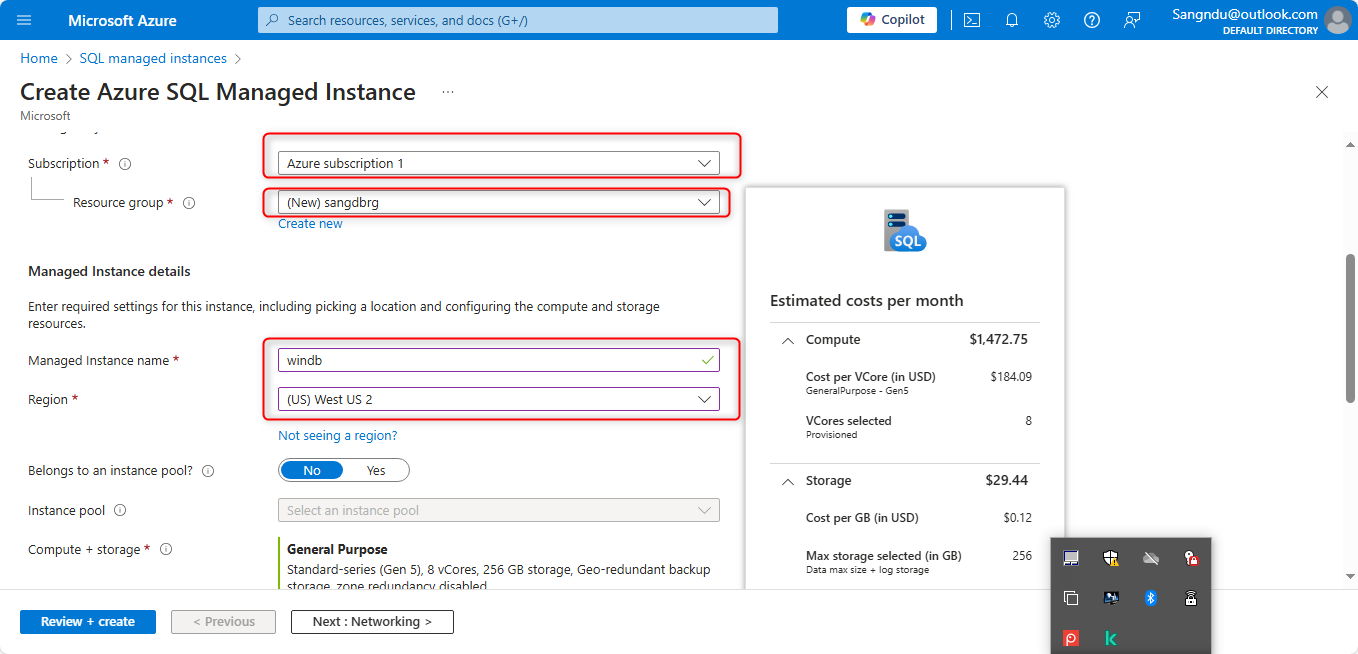Open the Subscription dropdown
This screenshot has width=1358, height=654.
tap(499, 164)
